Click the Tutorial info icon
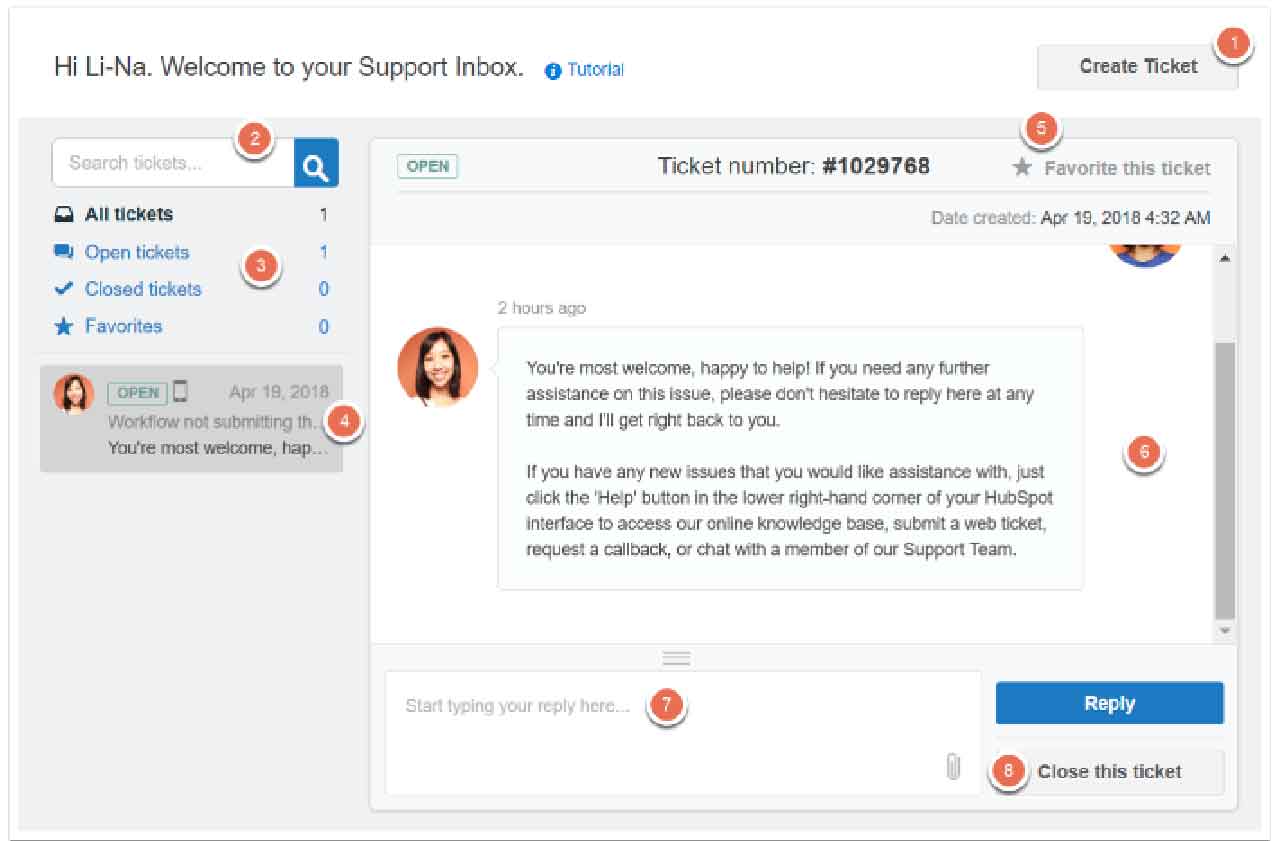Image resolution: width=1280 pixels, height=841 pixels. [552, 70]
